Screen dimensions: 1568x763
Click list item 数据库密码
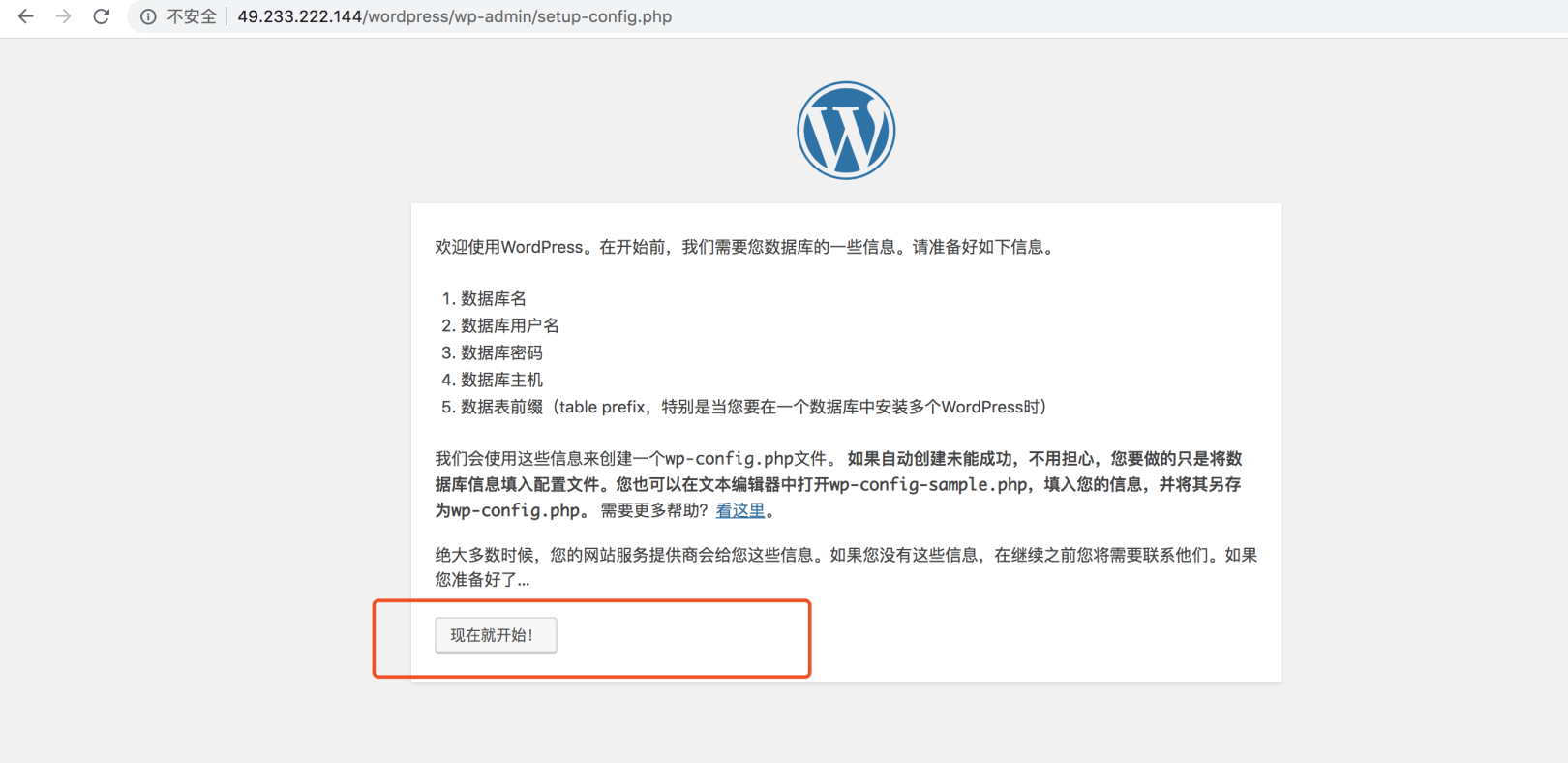point(501,352)
